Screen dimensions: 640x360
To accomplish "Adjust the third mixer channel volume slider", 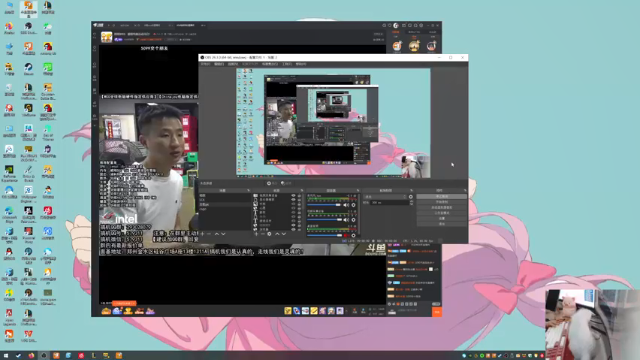I will pos(324,236).
